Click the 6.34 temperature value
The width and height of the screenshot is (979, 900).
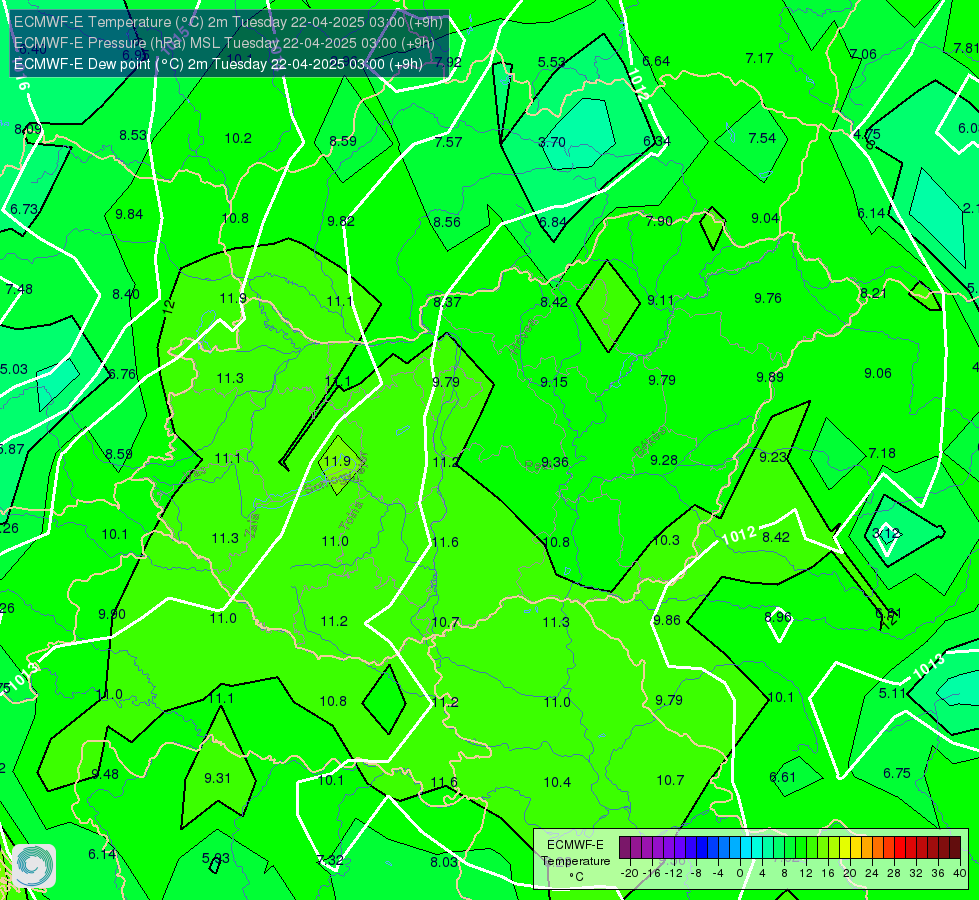coord(657,141)
